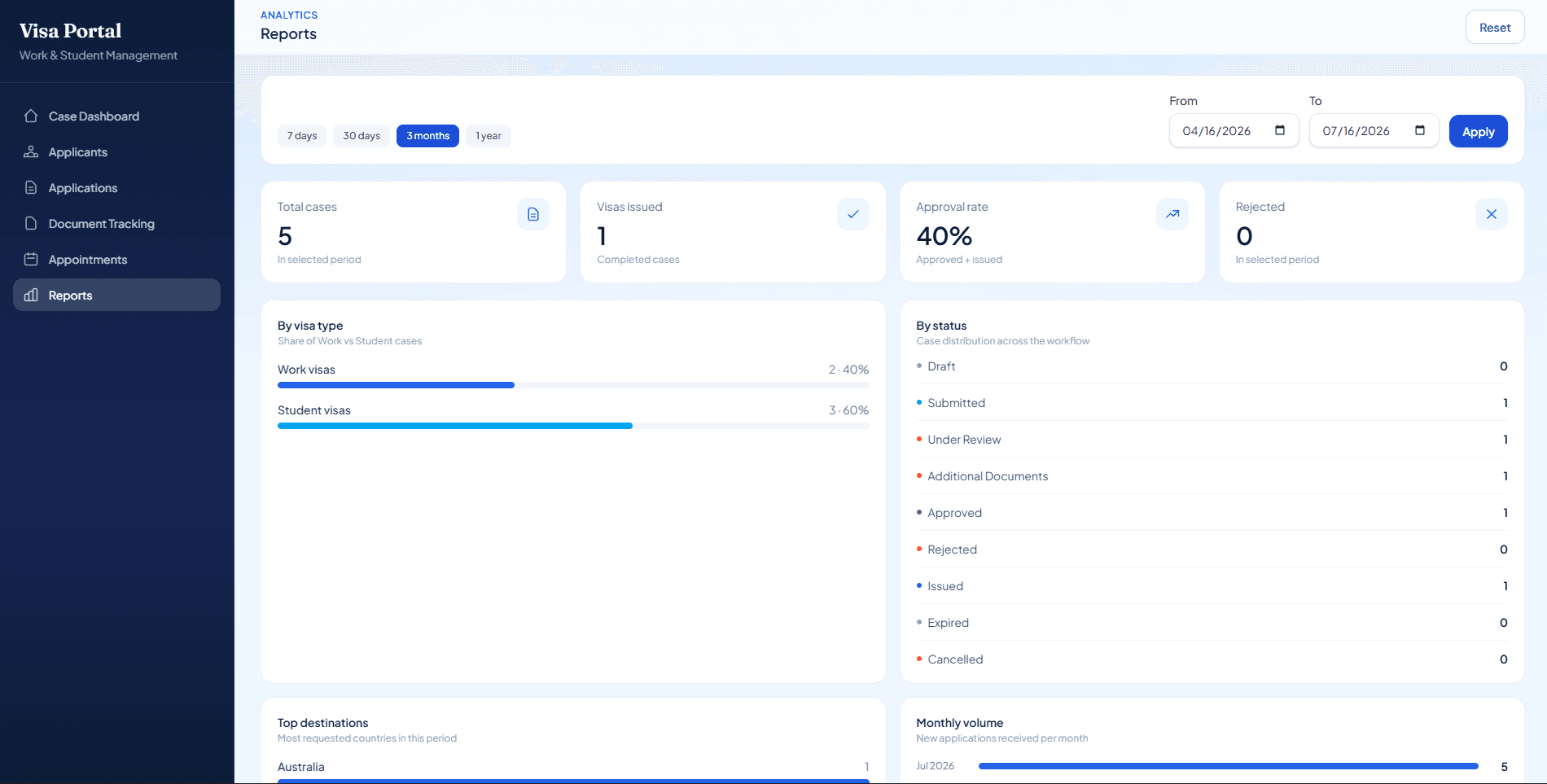Click the Top destinations heading
This screenshot has width=1547, height=784.
322,723
